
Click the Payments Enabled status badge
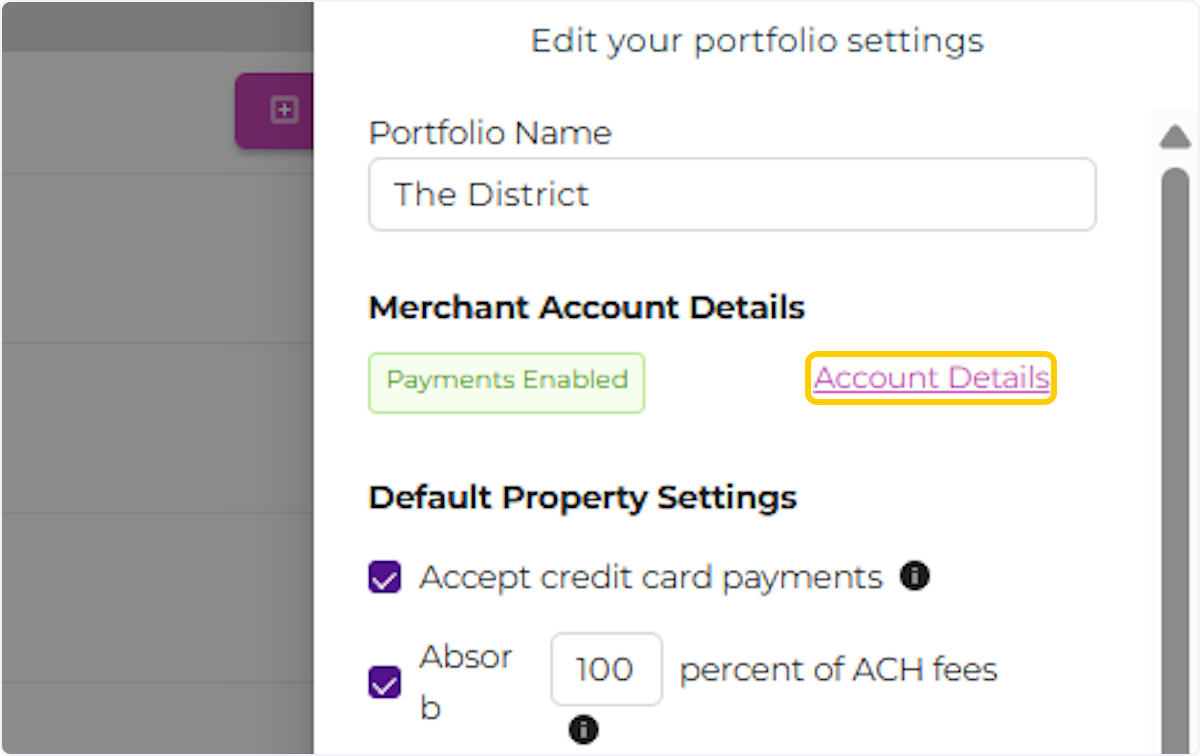coord(506,382)
